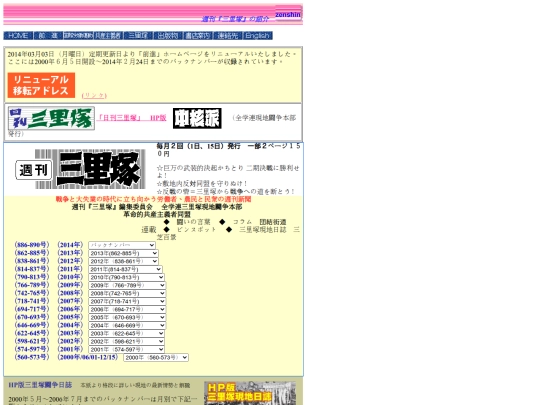
Task: Follow the (リンク) link
Action: pos(94,95)
